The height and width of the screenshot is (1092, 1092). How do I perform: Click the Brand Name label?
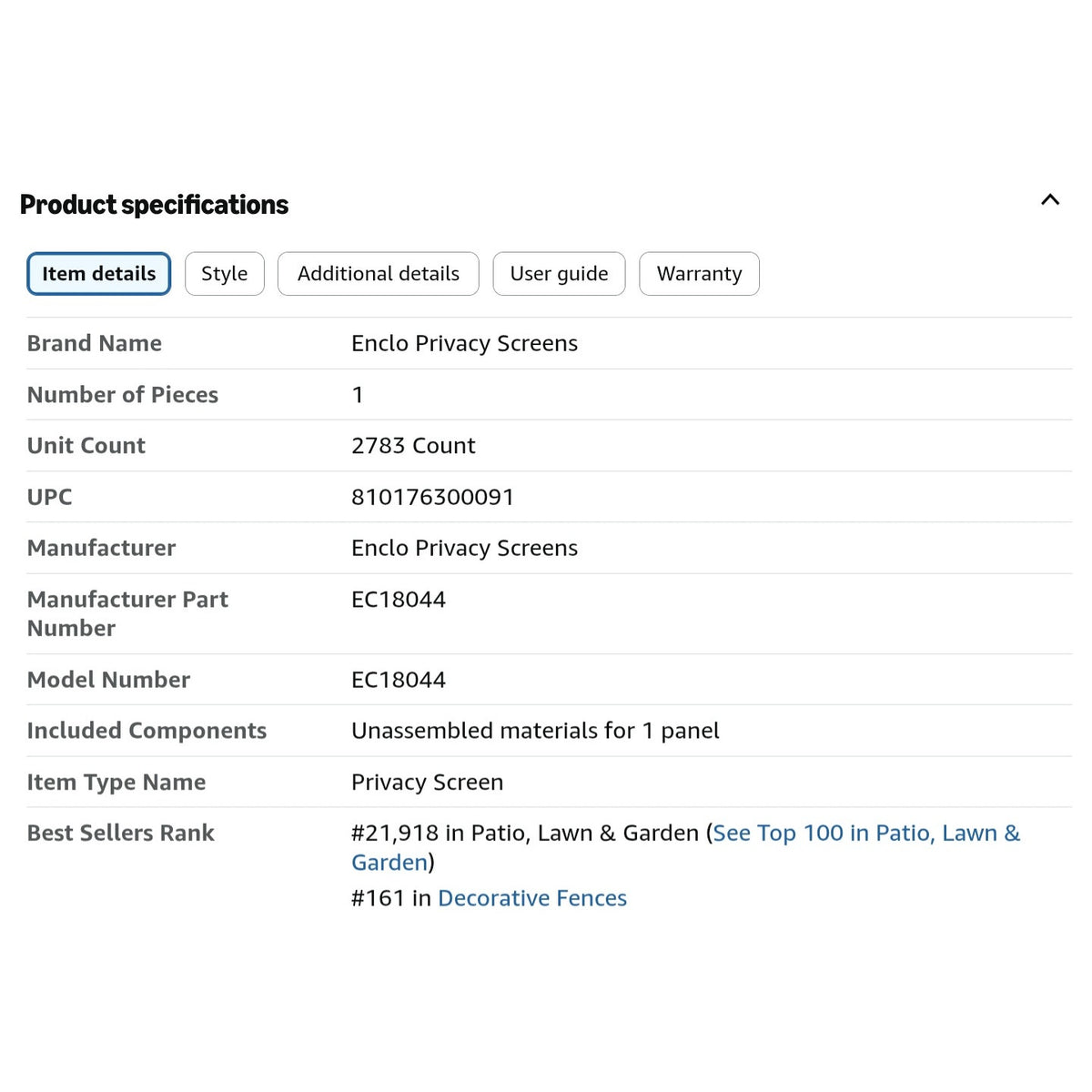[x=95, y=343]
